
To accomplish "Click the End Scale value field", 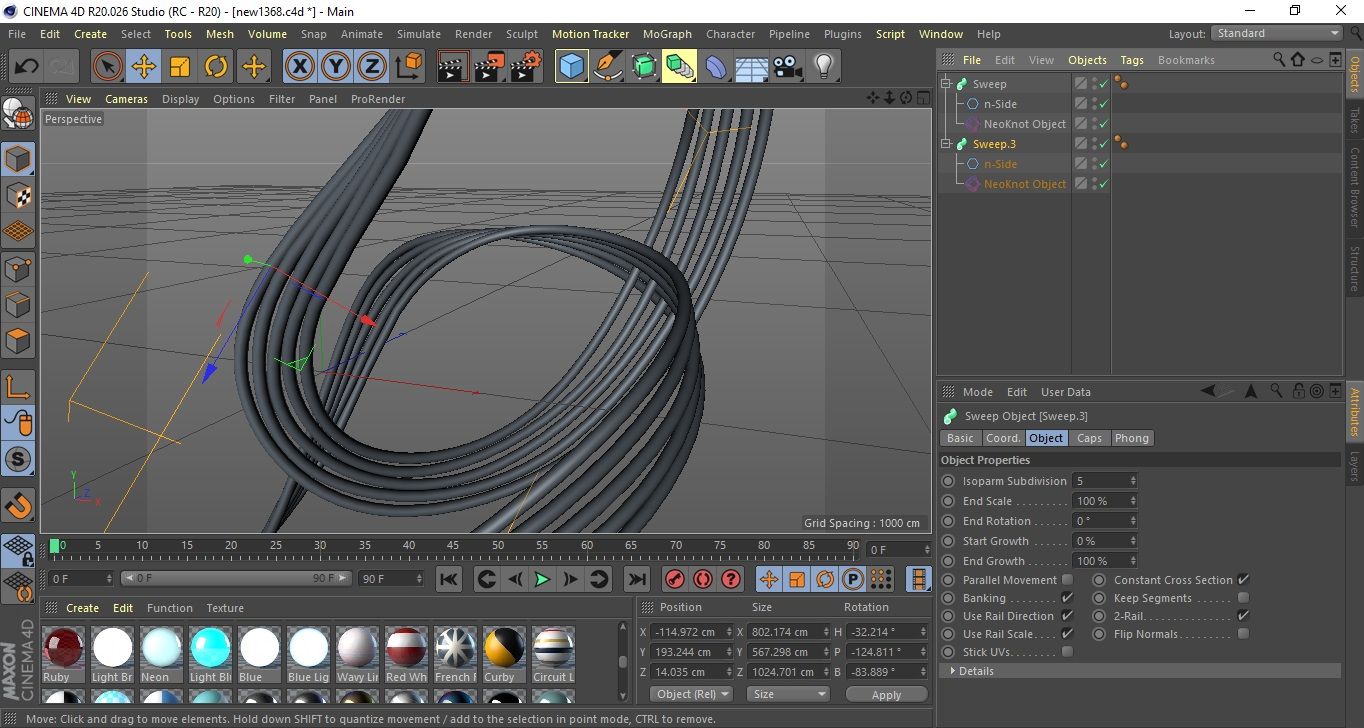I will tap(1104, 501).
